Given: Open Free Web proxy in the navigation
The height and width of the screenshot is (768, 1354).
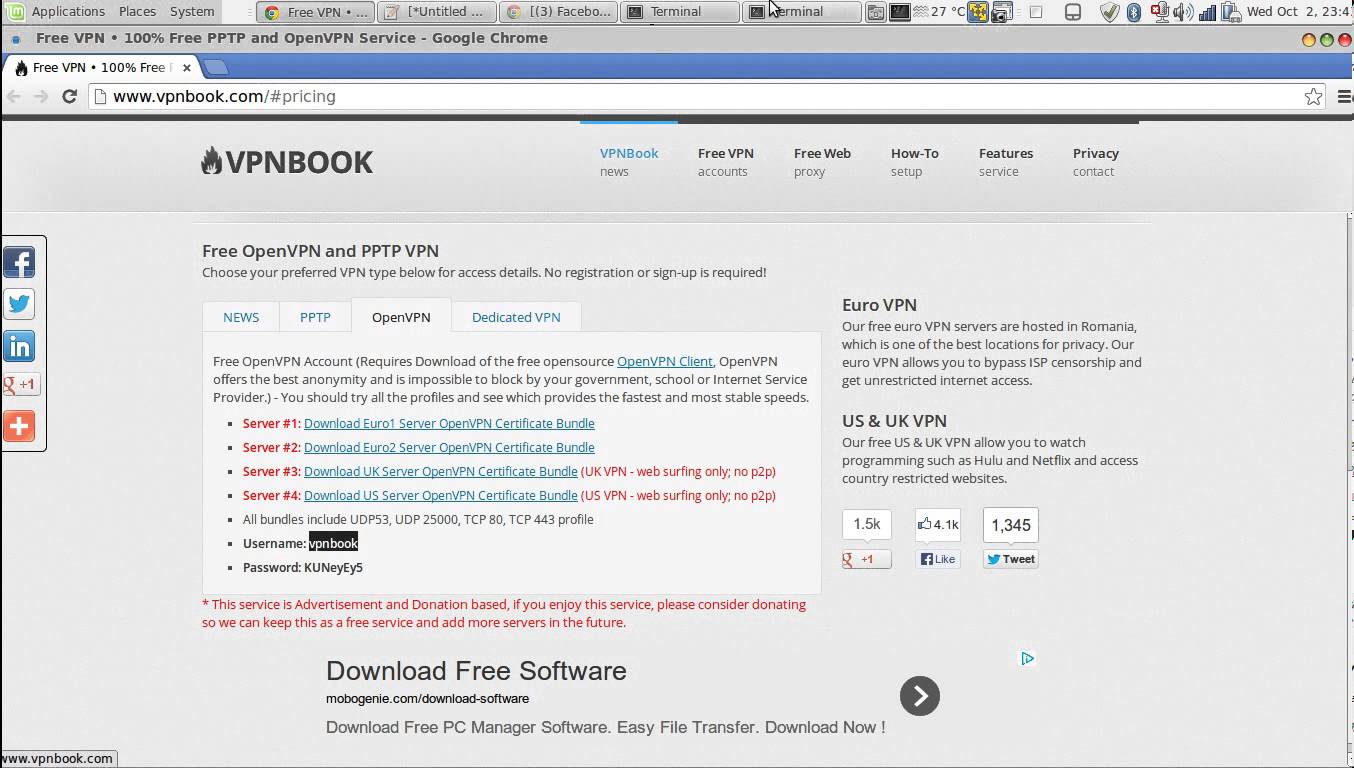Looking at the screenshot, I should (822, 162).
